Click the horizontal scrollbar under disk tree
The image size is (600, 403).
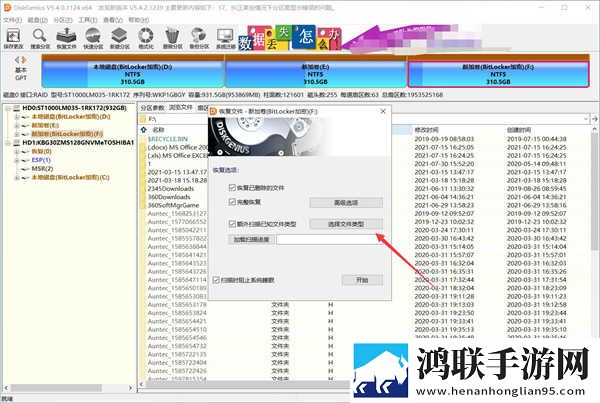point(69,388)
